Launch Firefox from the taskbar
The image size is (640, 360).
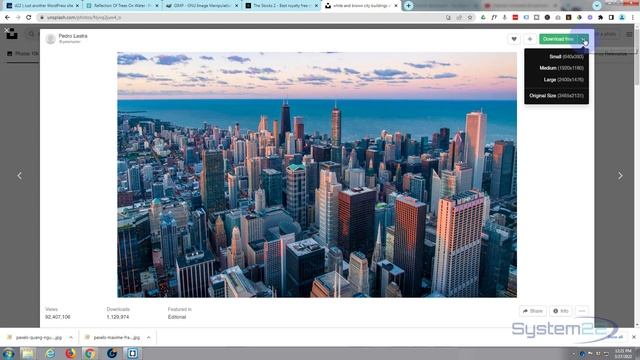(71, 353)
